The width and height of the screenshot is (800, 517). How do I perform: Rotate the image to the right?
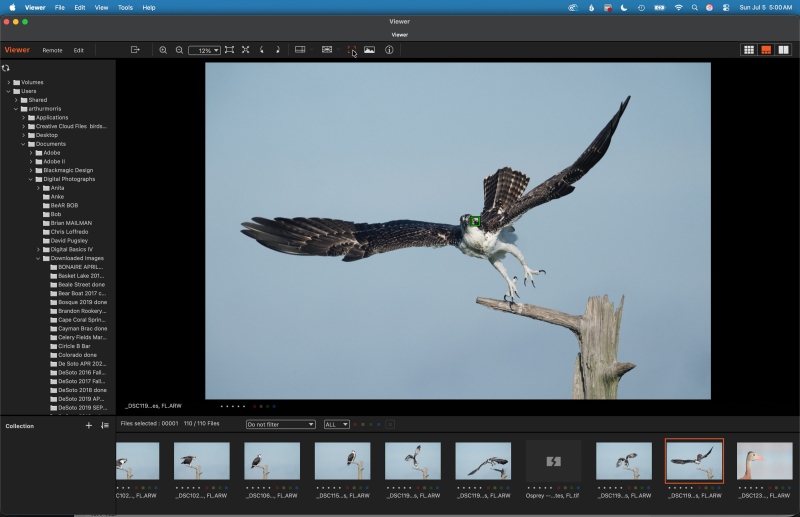[x=278, y=50]
